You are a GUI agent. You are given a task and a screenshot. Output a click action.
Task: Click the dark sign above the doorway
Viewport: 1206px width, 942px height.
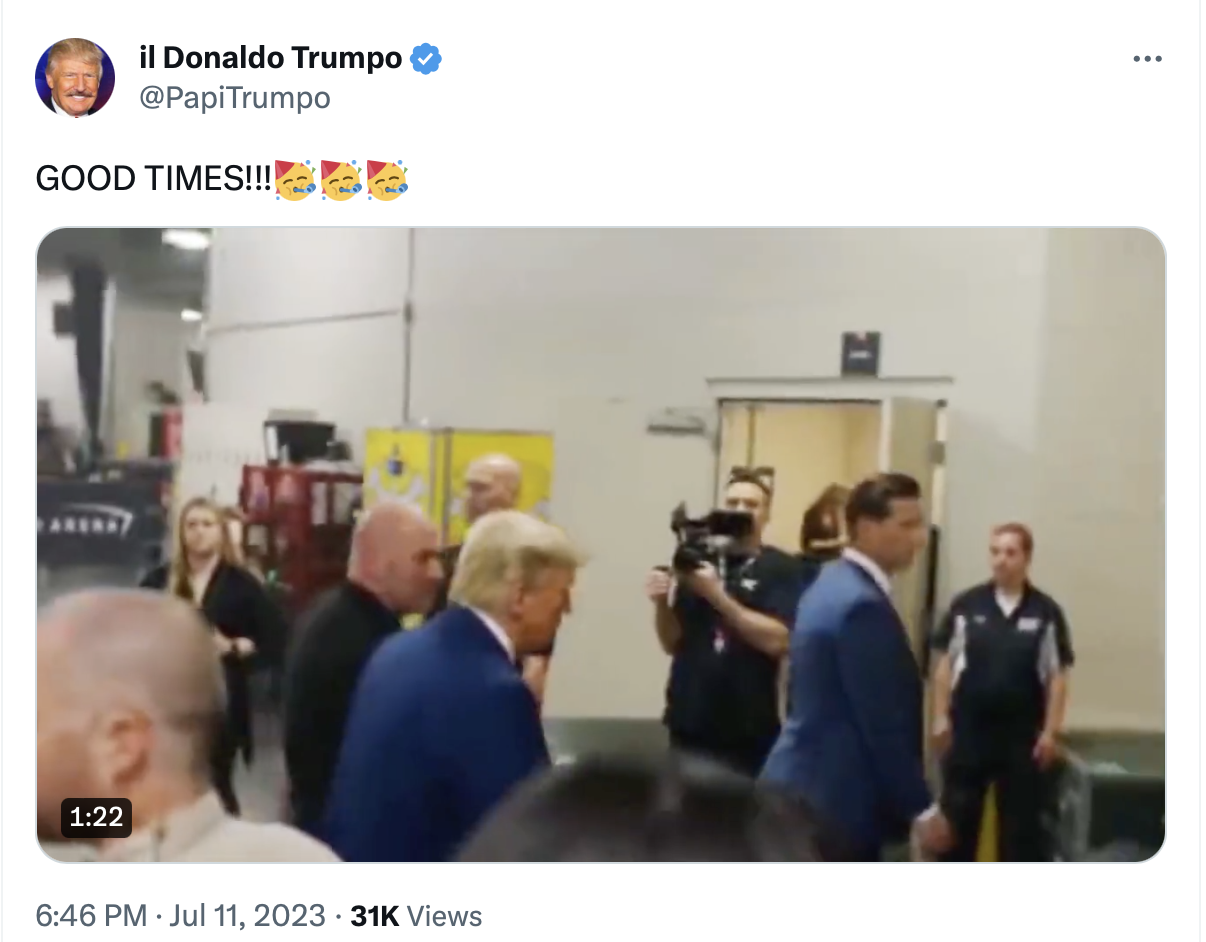coord(860,353)
